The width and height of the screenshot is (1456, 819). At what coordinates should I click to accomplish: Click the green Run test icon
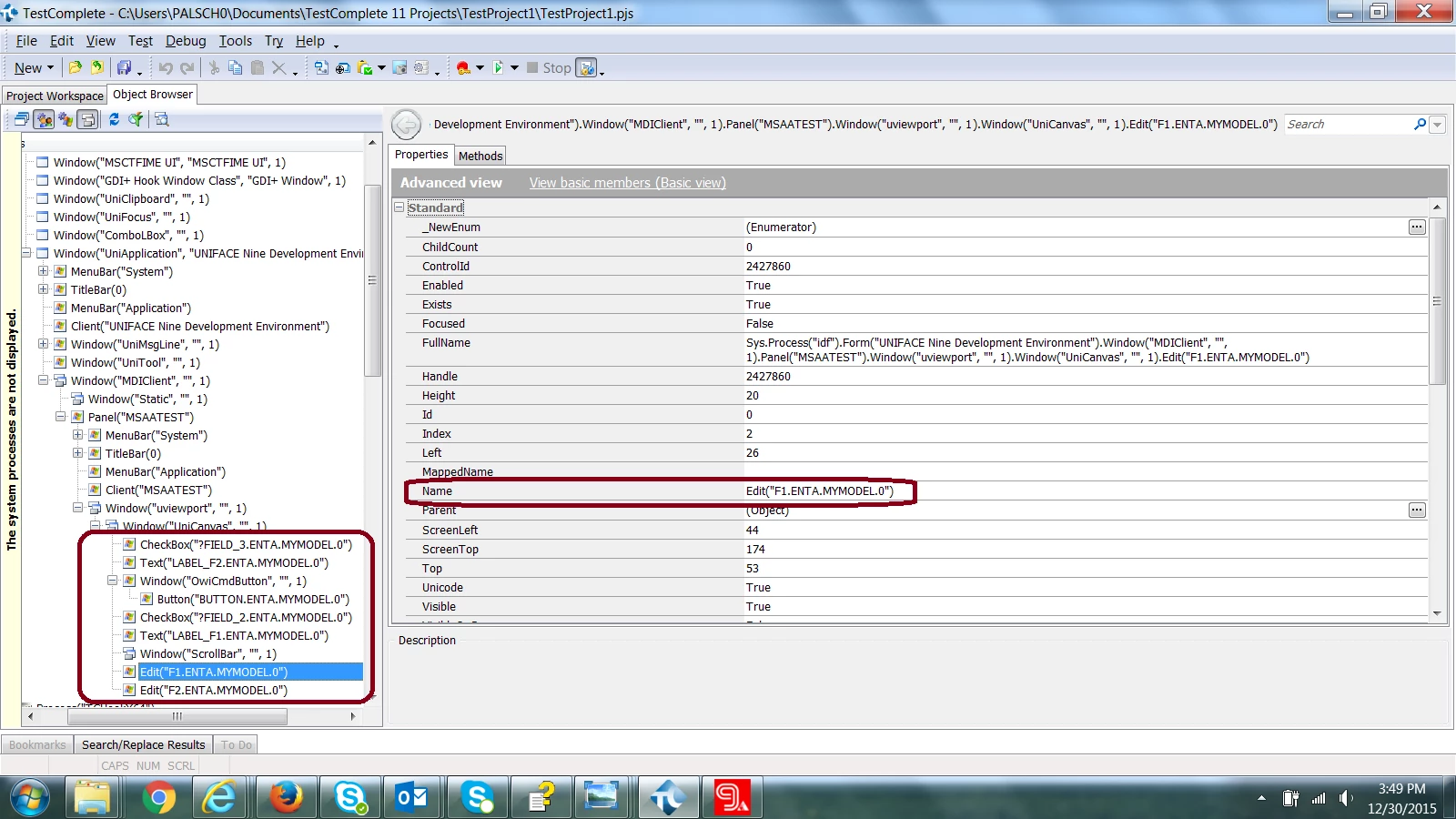(498, 67)
